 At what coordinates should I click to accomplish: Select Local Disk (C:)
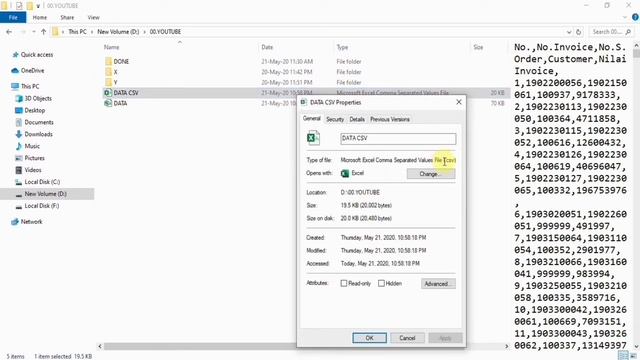[x=42, y=182]
